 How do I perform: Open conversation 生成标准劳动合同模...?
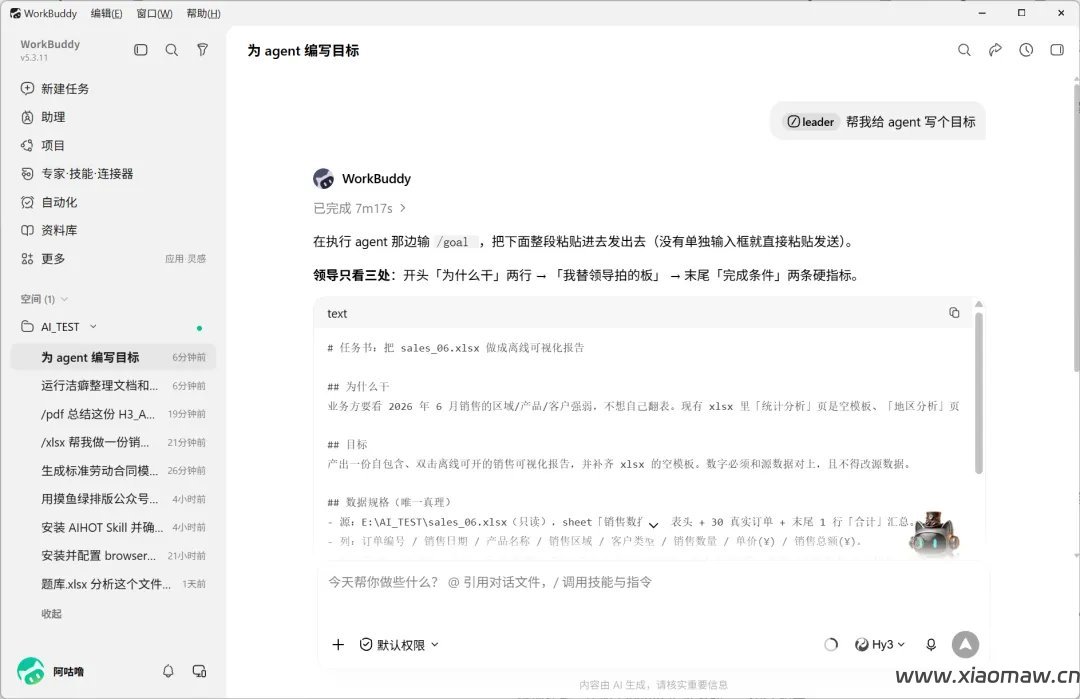tap(114, 470)
